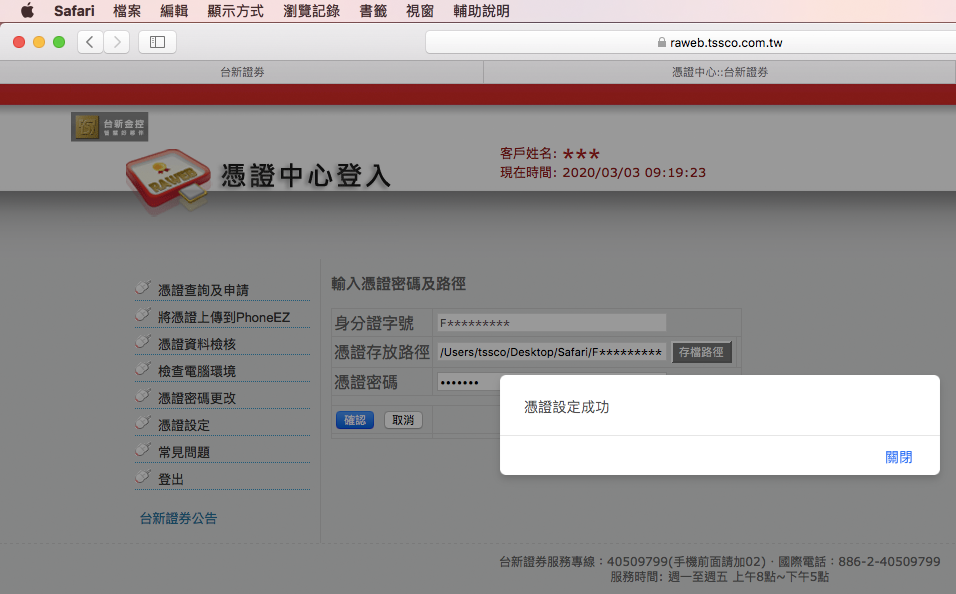Viewport: 956px width, 594px height.
Task: Open the Safari menu
Action: point(74,11)
